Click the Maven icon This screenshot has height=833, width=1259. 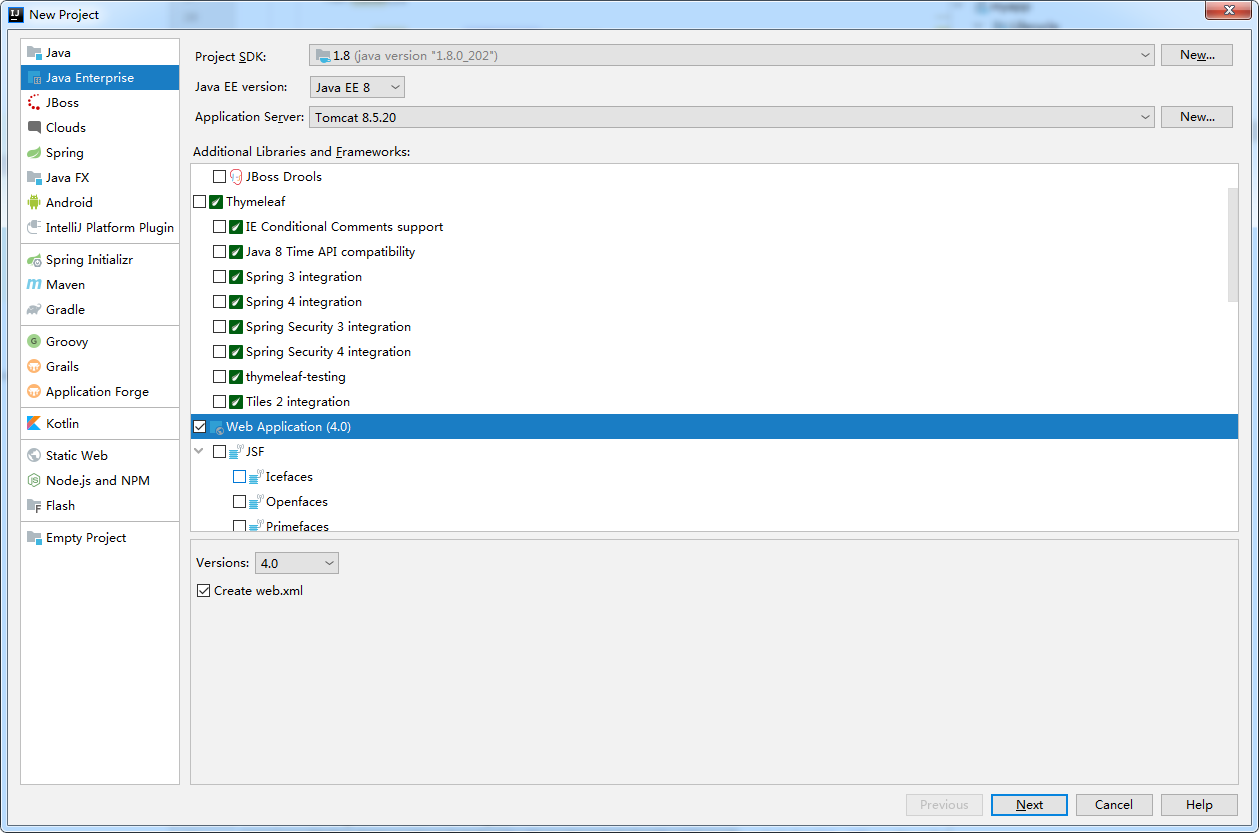[35, 284]
